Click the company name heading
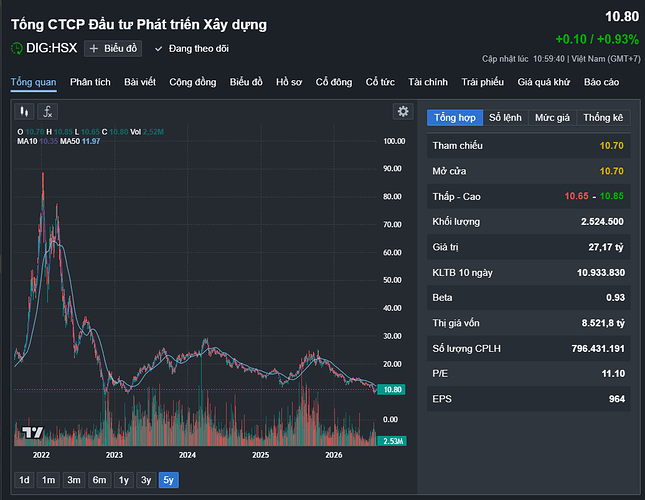The height and width of the screenshot is (500, 645). point(139,25)
